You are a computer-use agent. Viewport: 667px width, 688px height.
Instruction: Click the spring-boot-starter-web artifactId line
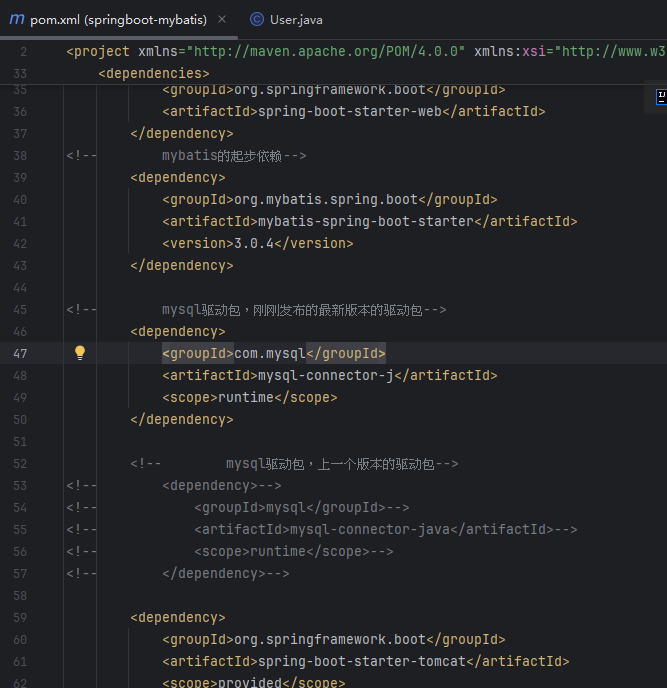point(354,111)
